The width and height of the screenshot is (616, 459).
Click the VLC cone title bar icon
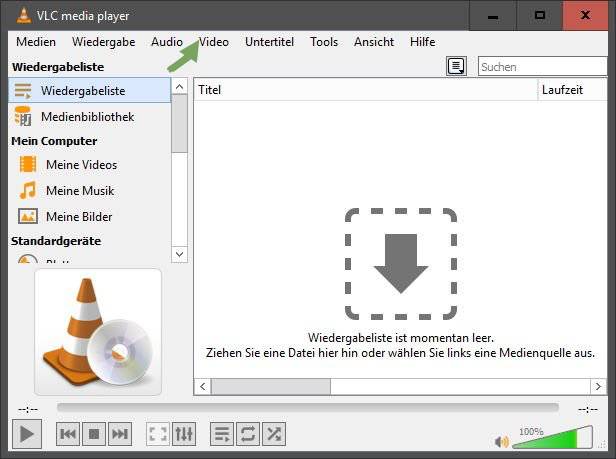24,15
